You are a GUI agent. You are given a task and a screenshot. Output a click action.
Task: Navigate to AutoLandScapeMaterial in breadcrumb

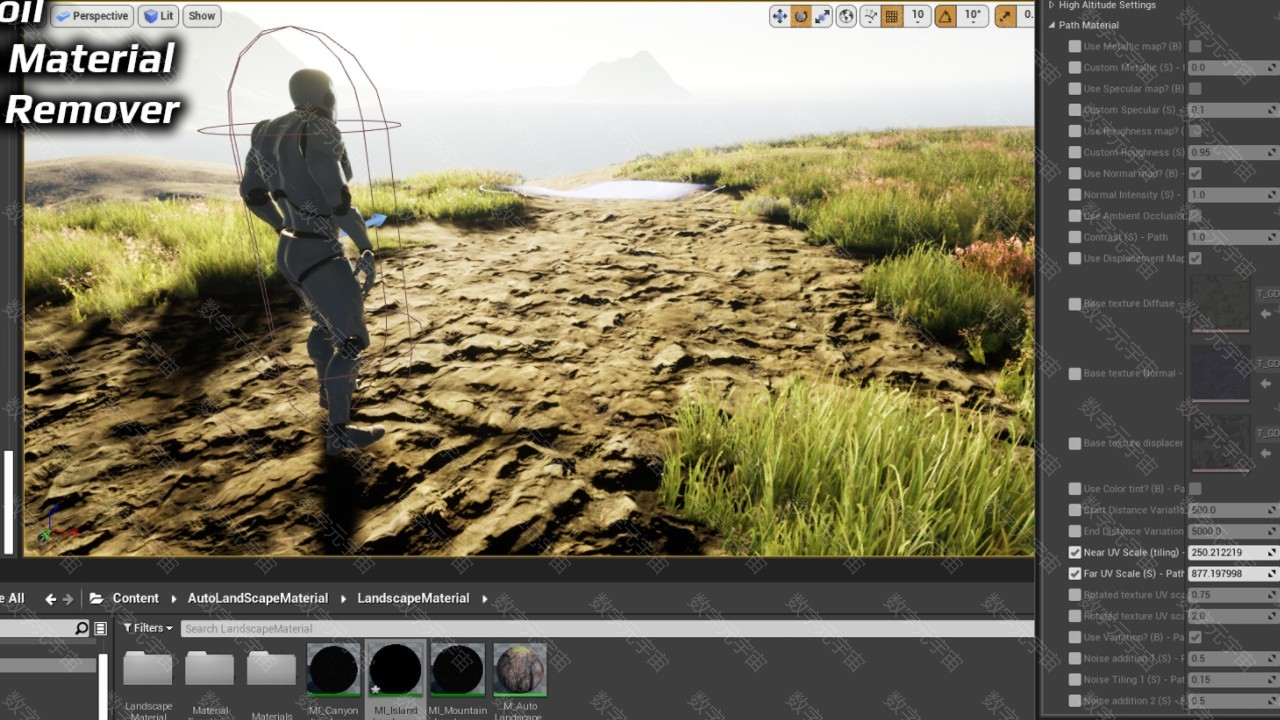258,598
